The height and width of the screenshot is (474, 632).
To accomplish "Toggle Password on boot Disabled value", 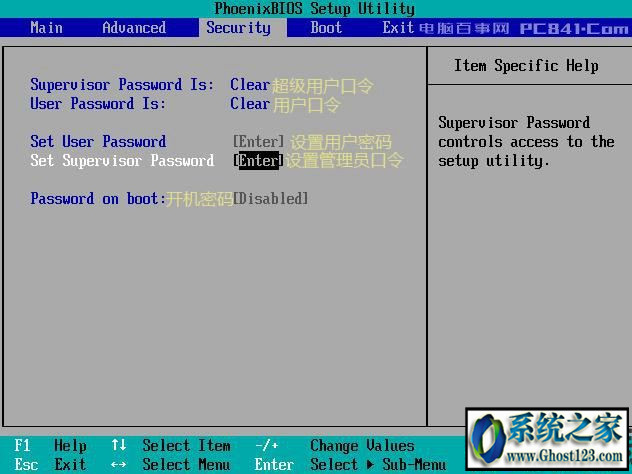I will click(271, 198).
